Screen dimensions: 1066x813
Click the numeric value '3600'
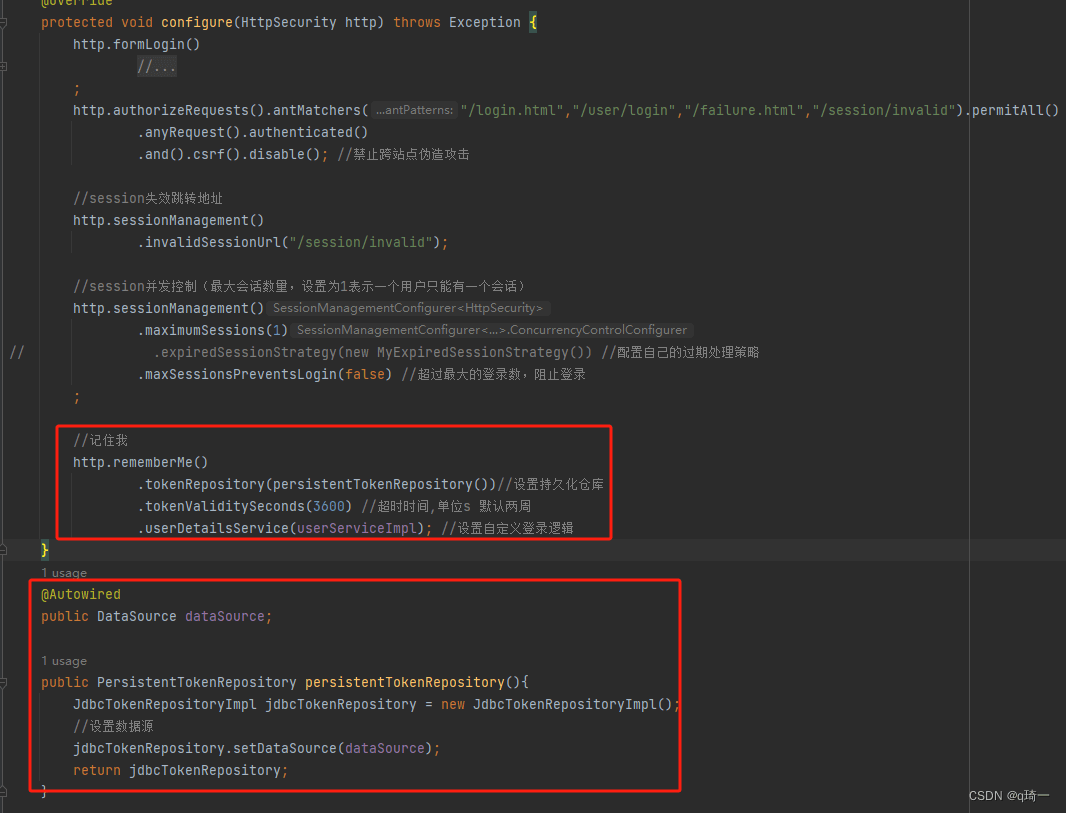tap(328, 506)
